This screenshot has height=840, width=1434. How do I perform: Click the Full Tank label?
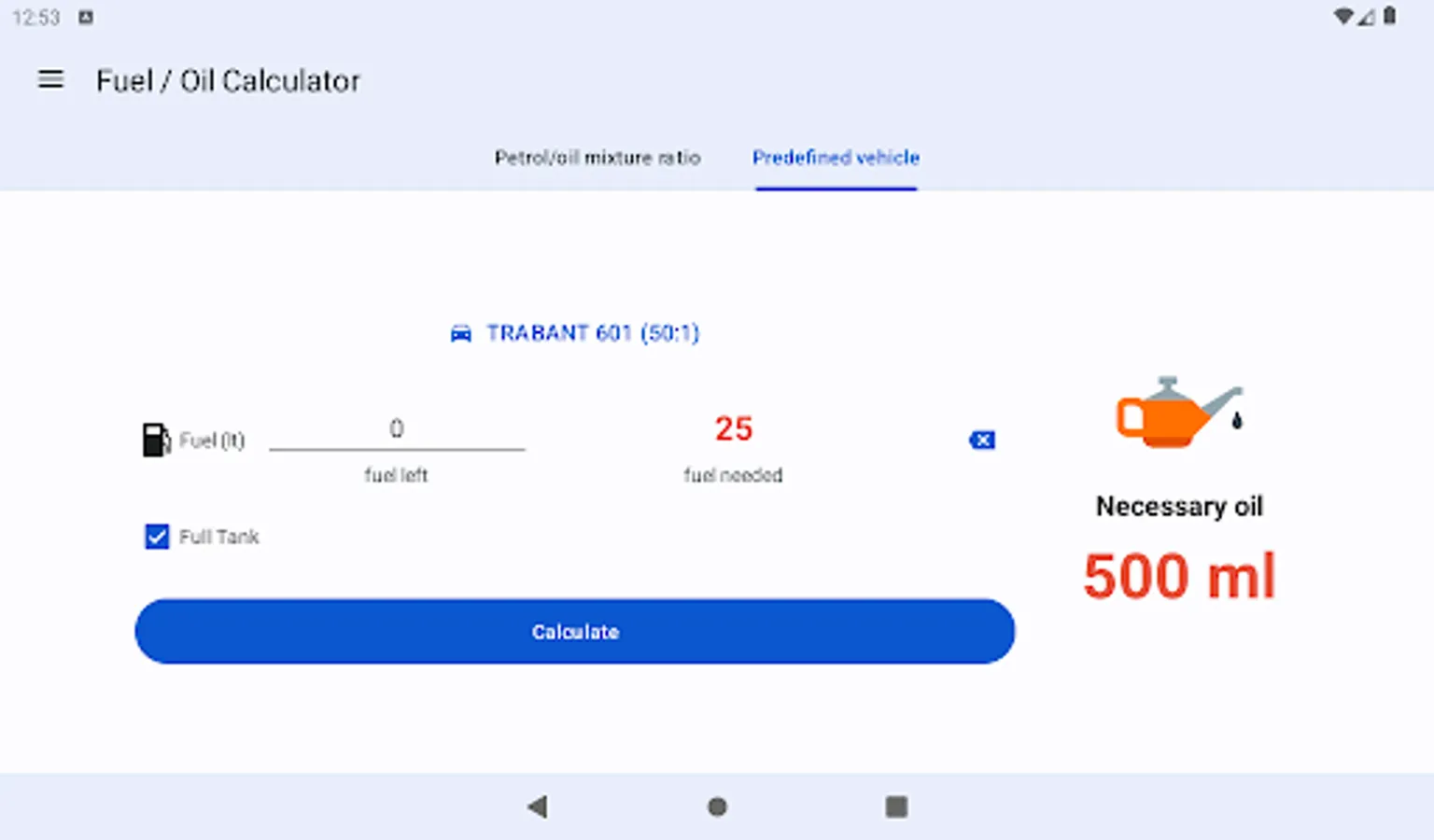tap(219, 537)
